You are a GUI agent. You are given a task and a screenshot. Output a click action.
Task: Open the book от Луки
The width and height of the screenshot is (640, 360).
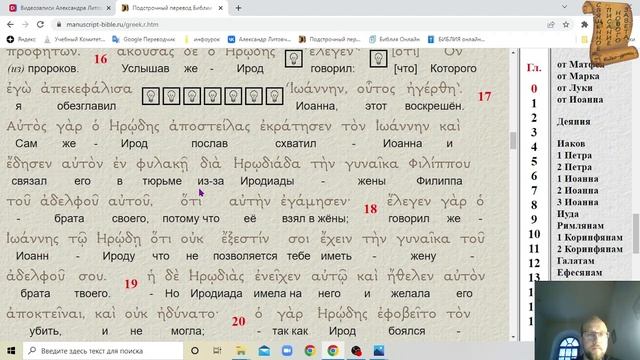click(575, 88)
